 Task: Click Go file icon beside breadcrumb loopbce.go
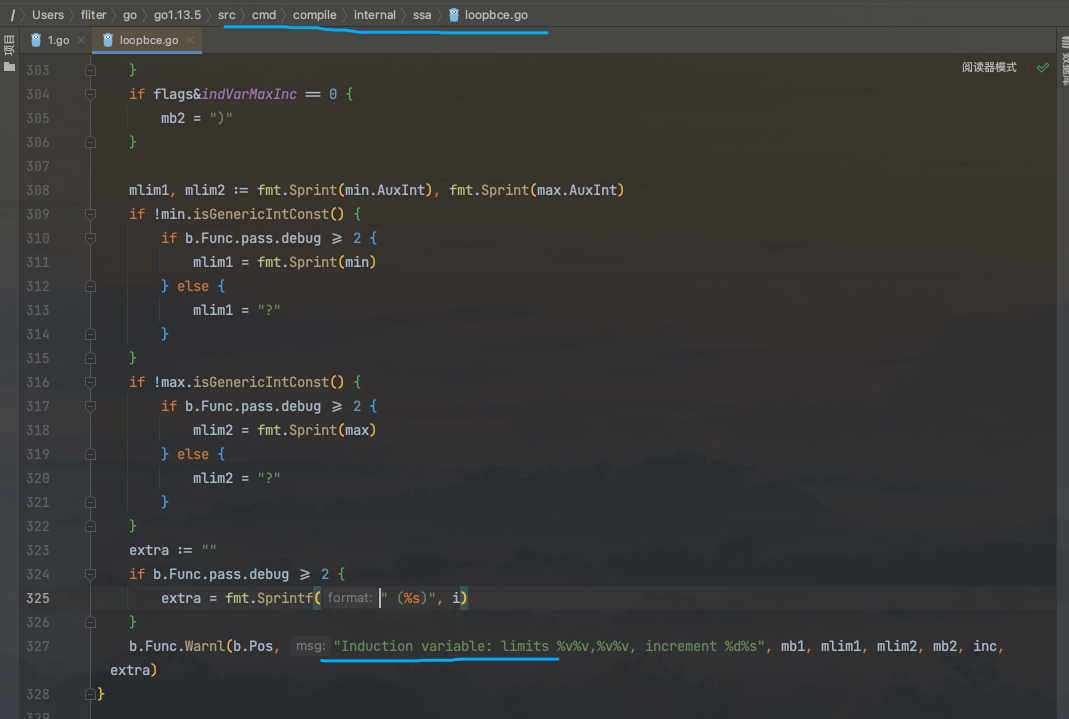pos(454,14)
